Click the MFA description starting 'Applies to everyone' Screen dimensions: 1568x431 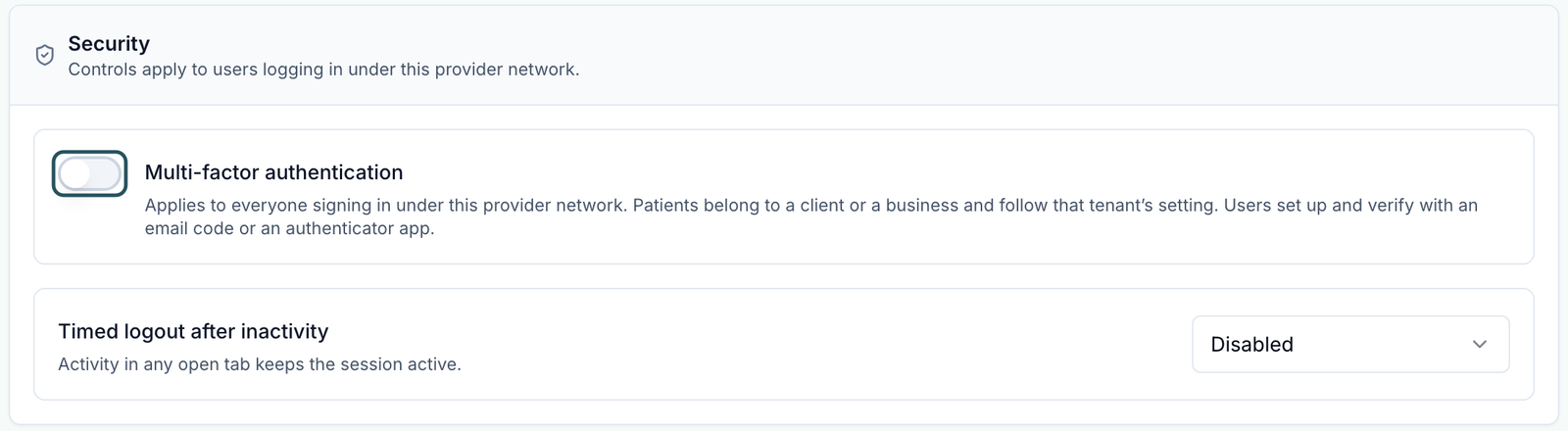[811, 216]
